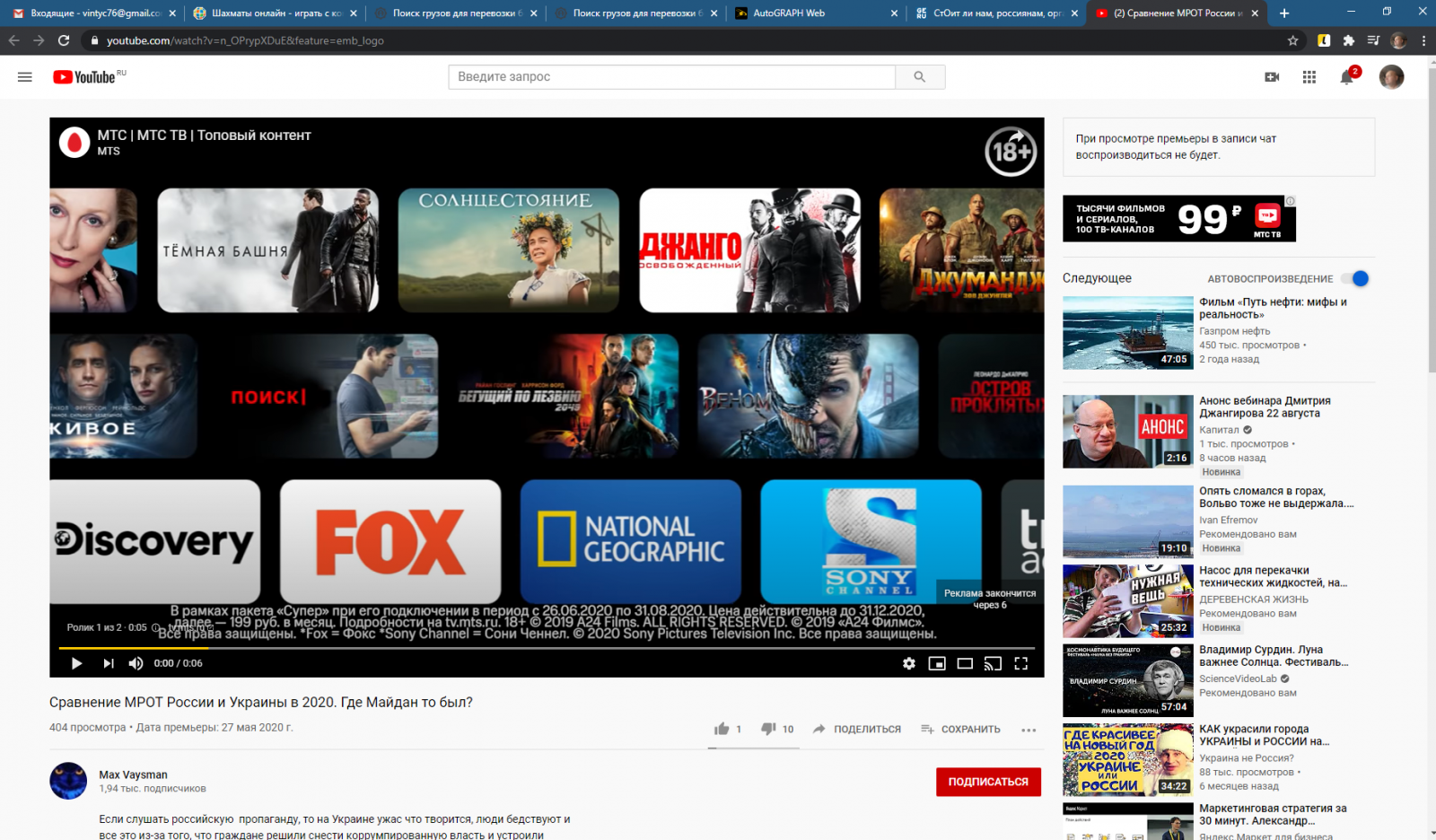Open the 'Путь нефти' video thumbnail

click(1128, 333)
